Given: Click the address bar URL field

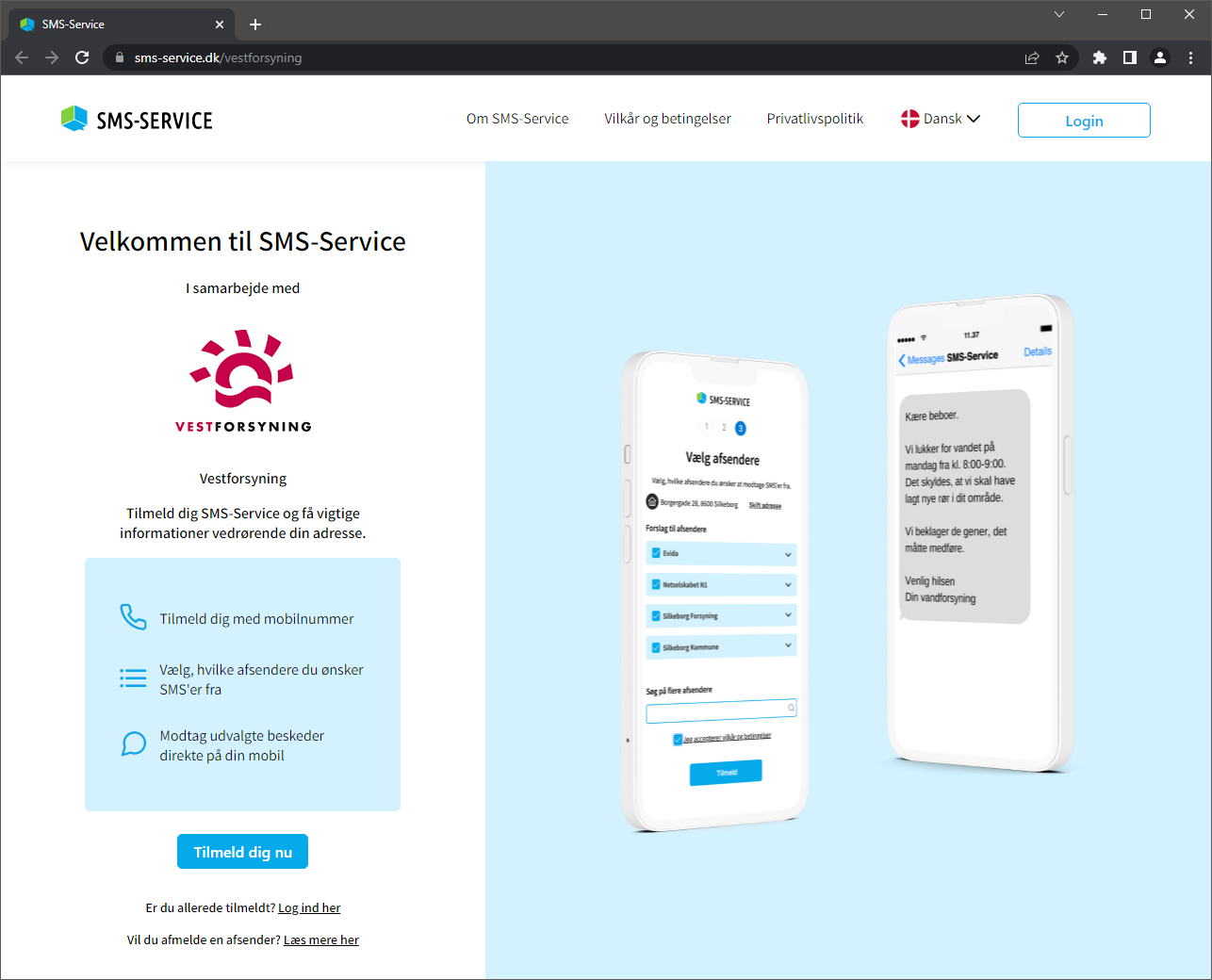Looking at the screenshot, I should point(565,57).
